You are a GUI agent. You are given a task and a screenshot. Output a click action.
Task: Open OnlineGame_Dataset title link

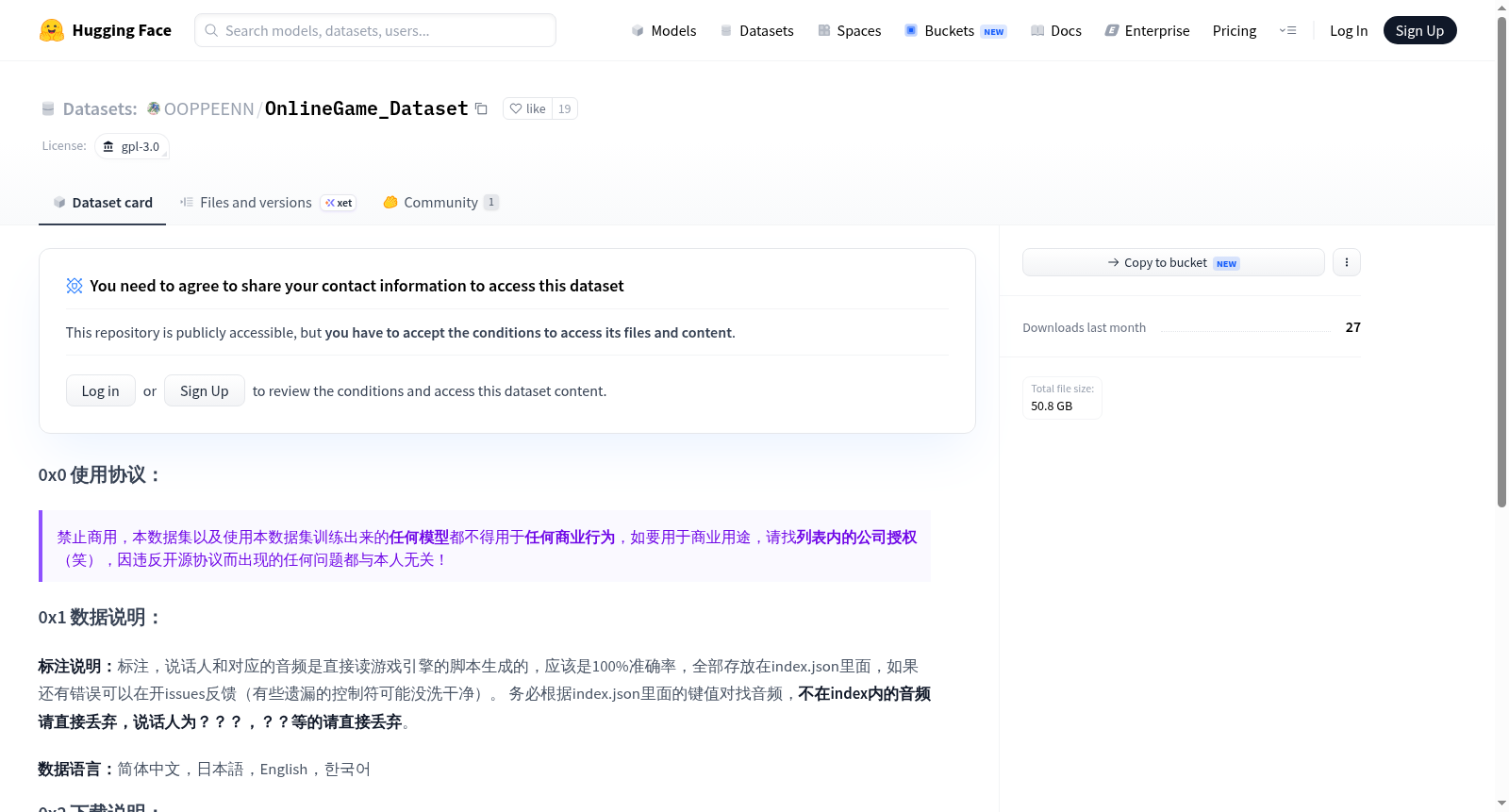click(367, 108)
